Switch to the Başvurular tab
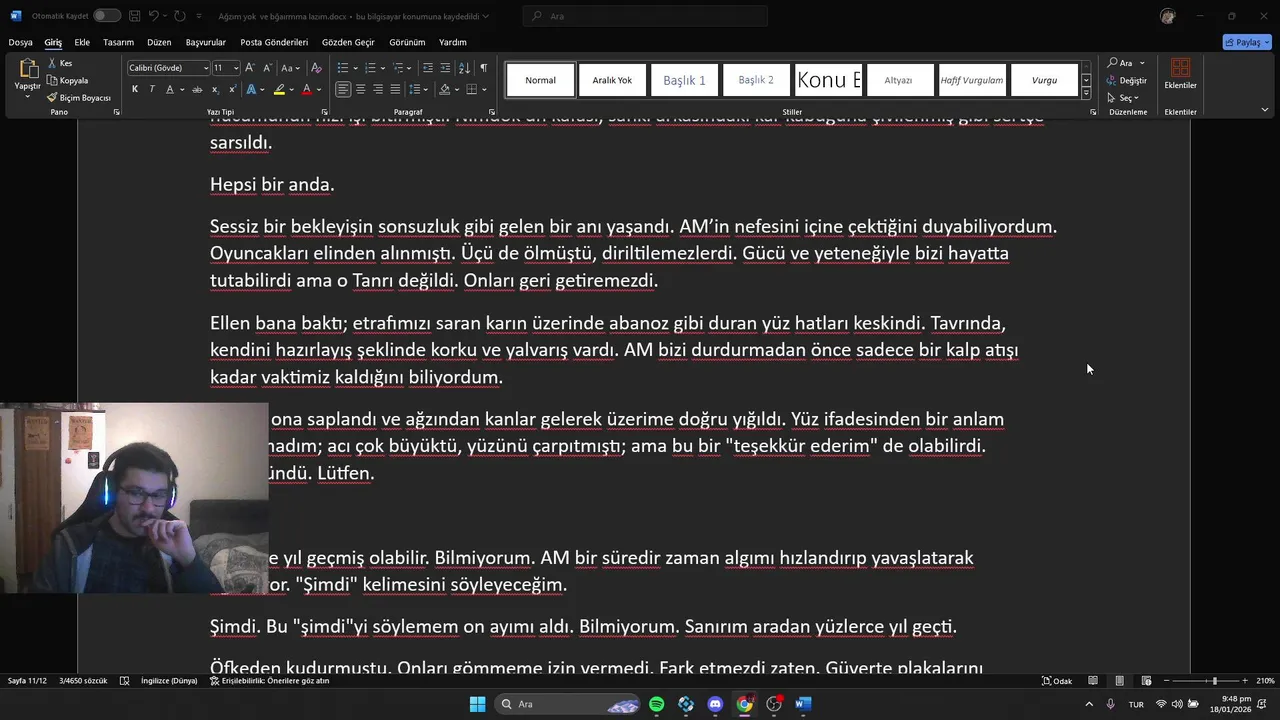Screen dimensions: 1280x720 click(x=206, y=42)
